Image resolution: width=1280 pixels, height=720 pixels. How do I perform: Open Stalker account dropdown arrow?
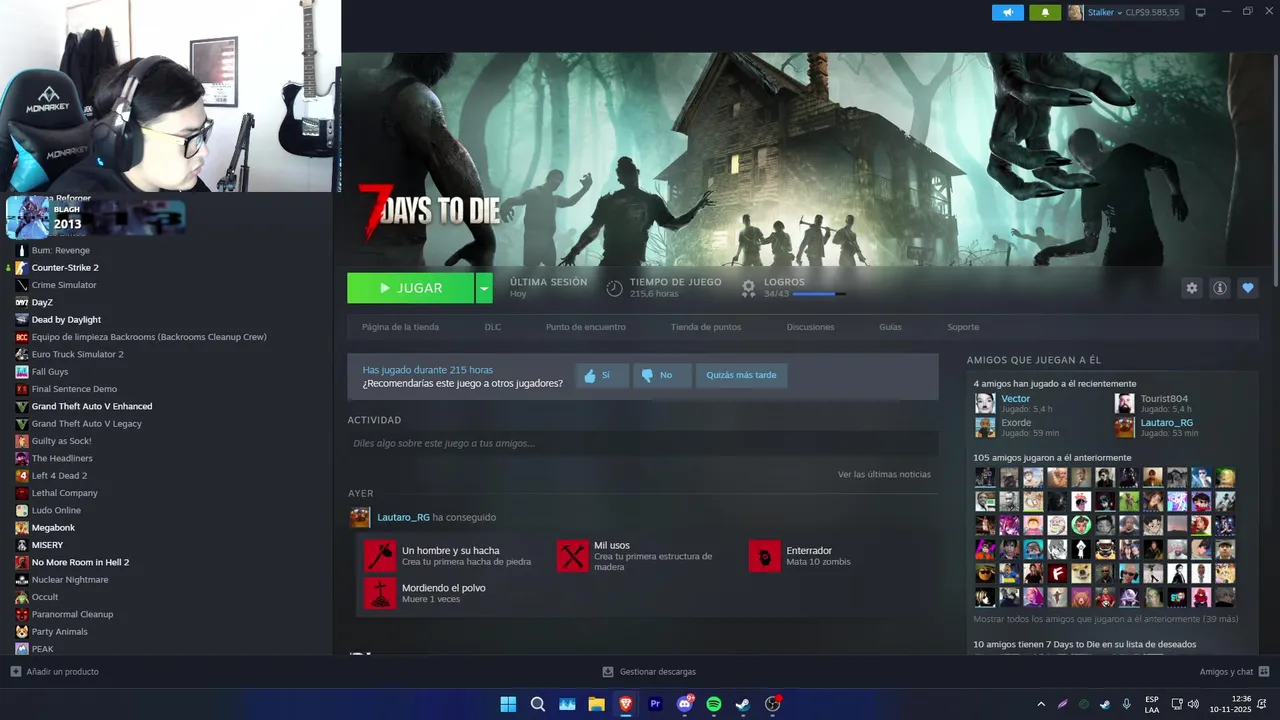point(1119,13)
